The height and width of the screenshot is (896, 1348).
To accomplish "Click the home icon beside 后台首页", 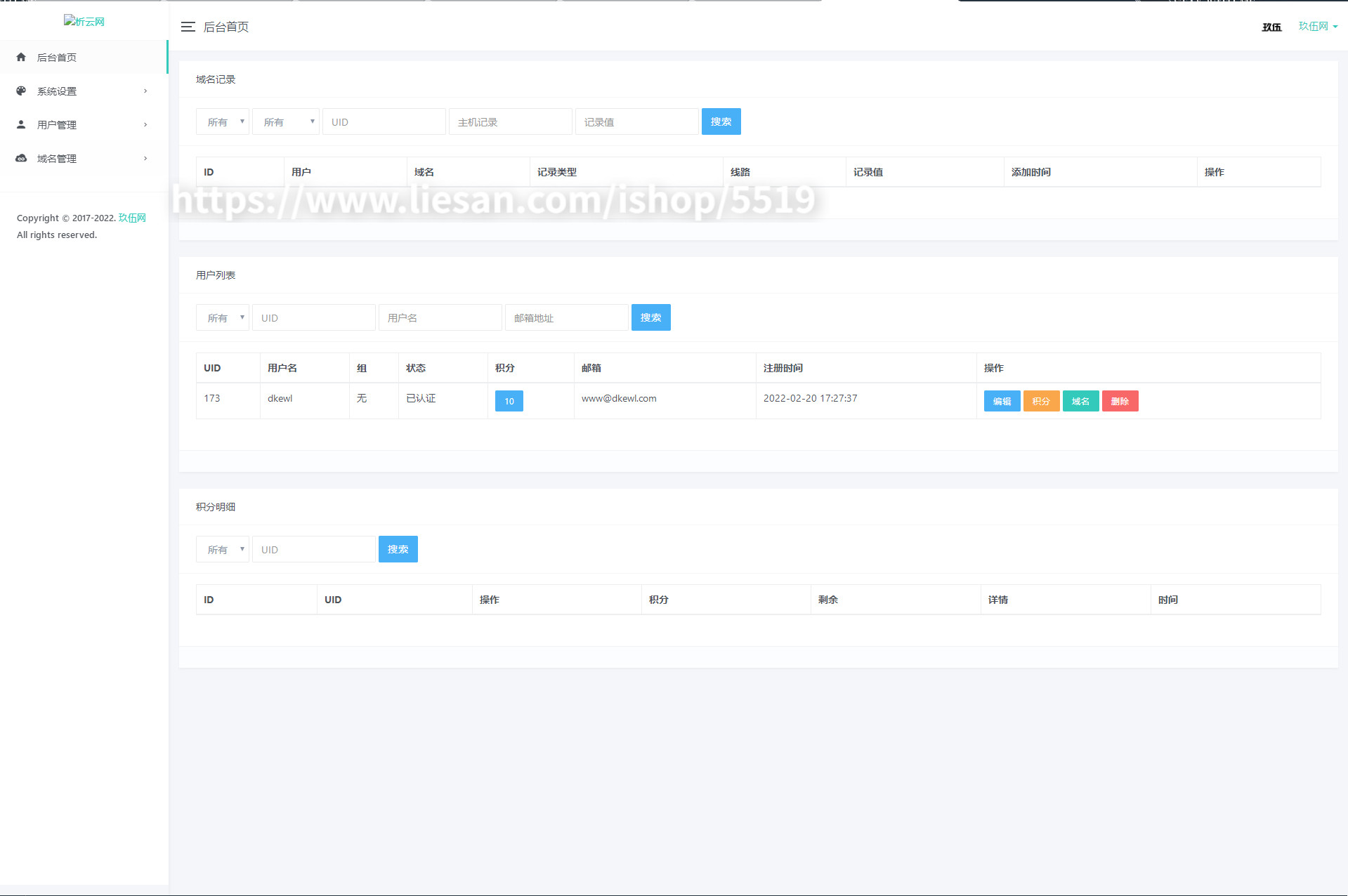I will [21, 57].
